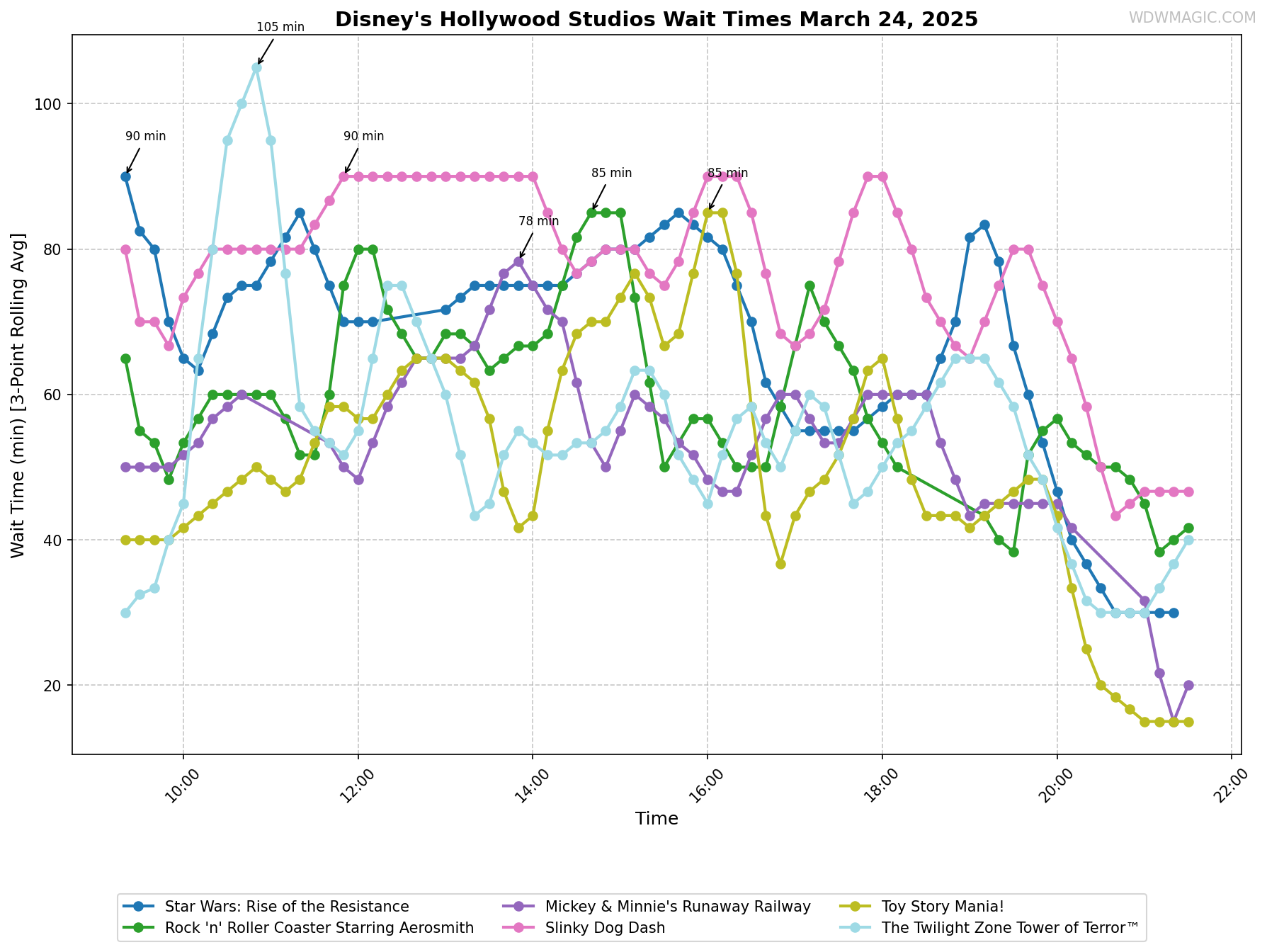This screenshot has height=952, width=1267.
Task: Click the Tower of Terror 105 min peak point
Action: [256, 68]
